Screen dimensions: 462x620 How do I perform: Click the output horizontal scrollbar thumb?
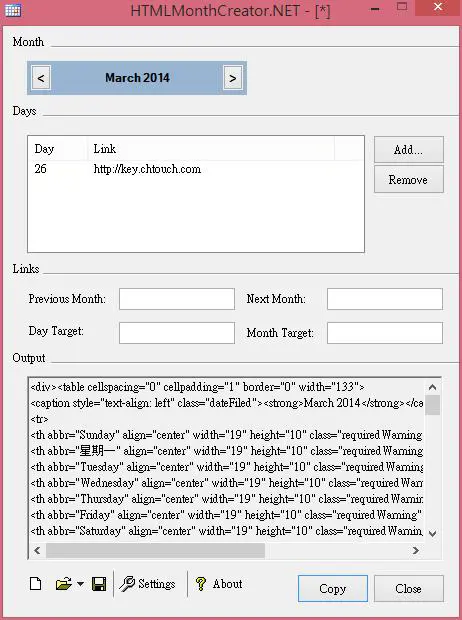155,550
